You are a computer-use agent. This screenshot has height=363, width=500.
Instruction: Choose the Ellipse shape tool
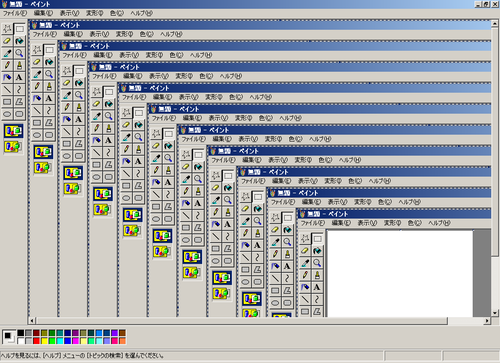7,114
